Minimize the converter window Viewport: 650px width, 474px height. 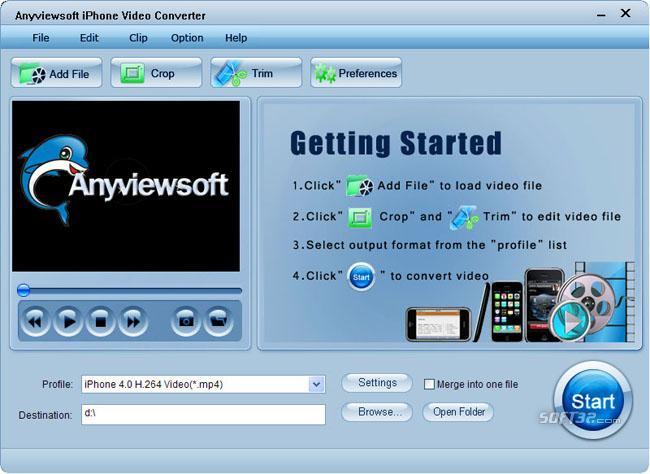click(601, 15)
